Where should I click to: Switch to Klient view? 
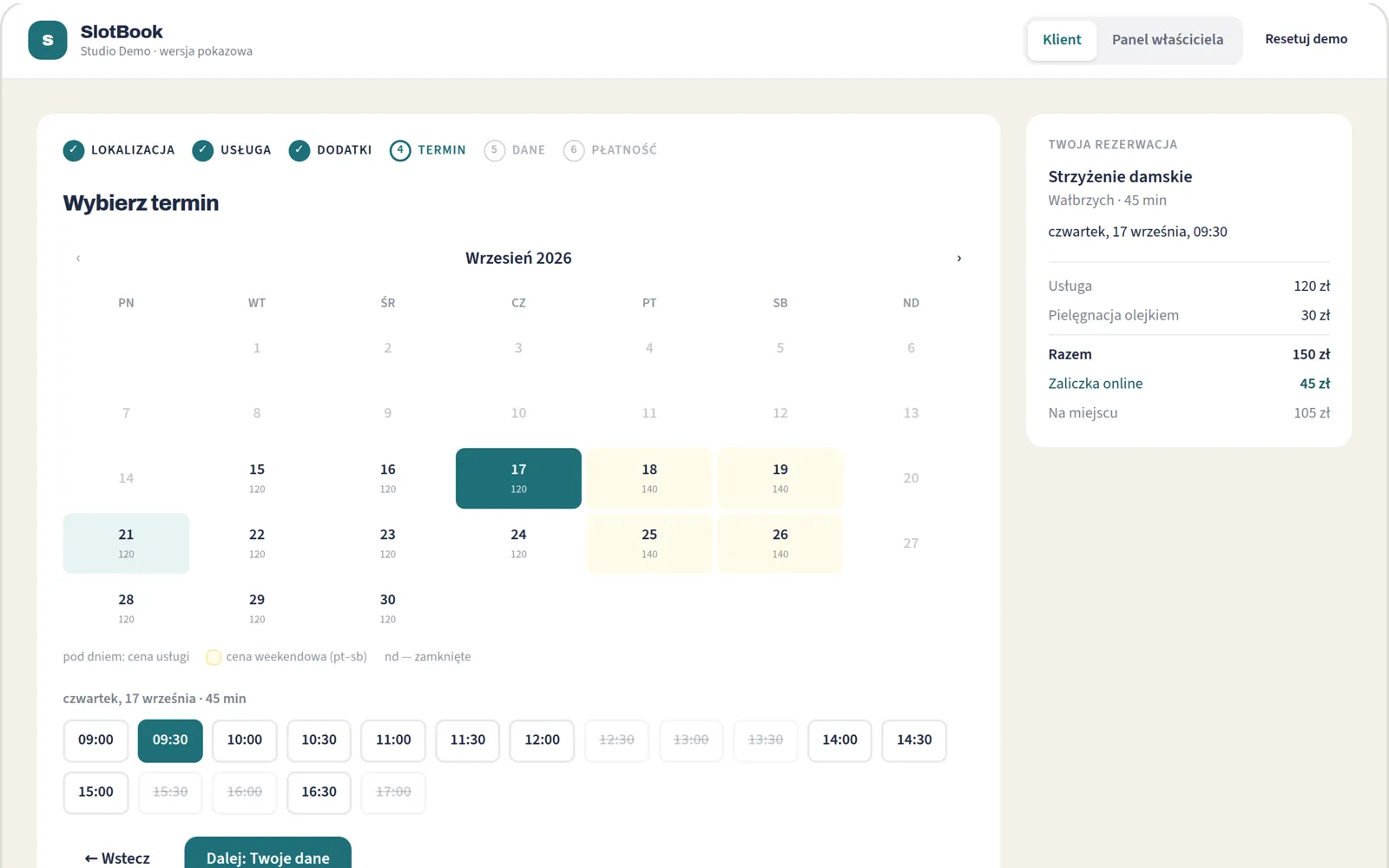(1062, 40)
